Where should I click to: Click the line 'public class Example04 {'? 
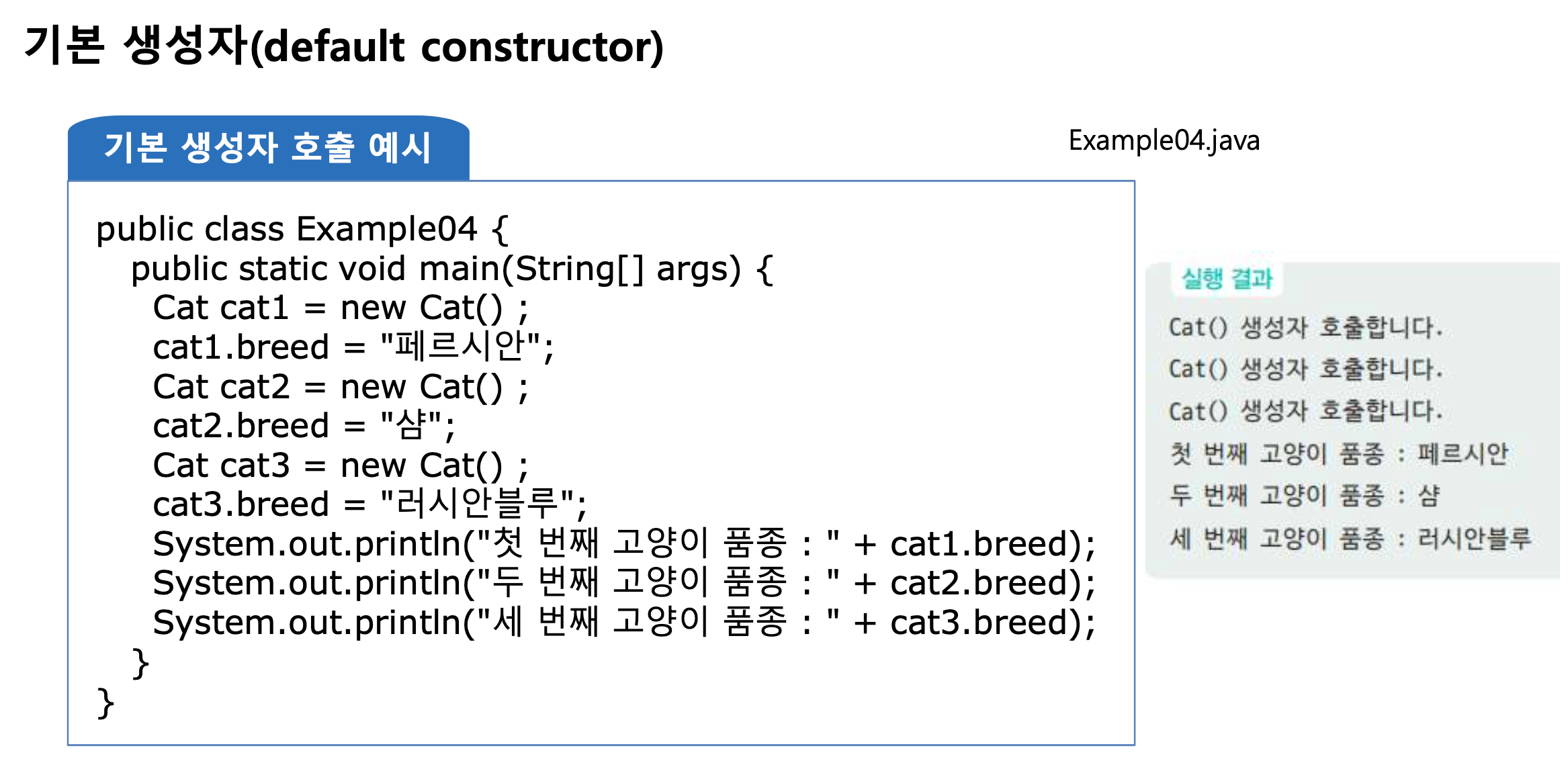302,229
